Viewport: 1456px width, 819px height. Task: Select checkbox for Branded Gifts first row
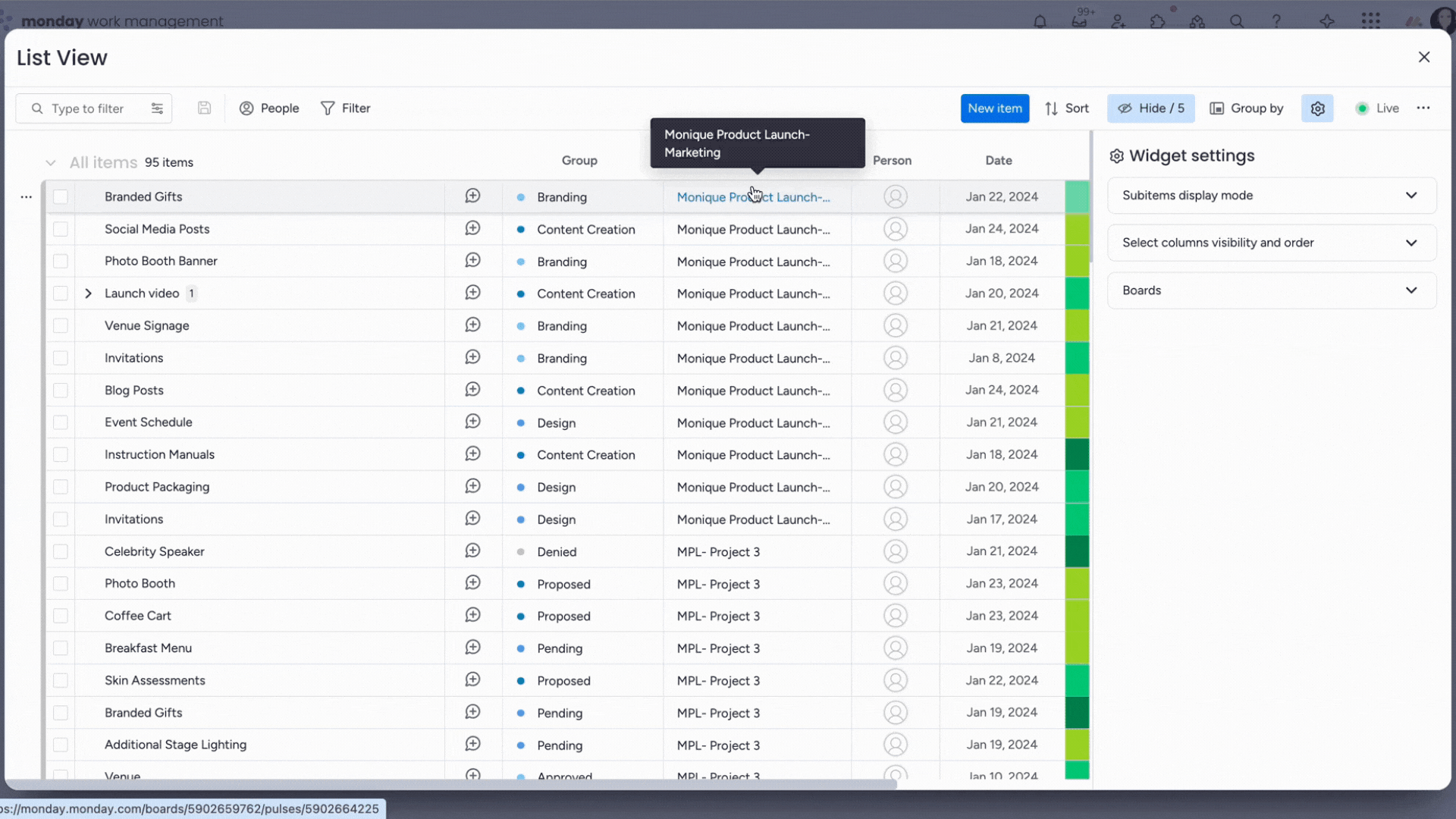[x=61, y=196]
